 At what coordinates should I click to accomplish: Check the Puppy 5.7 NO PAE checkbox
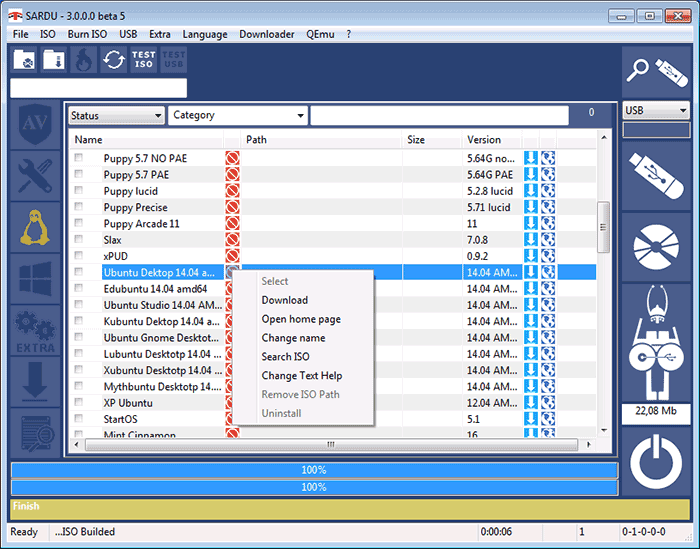[x=79, y=157]
